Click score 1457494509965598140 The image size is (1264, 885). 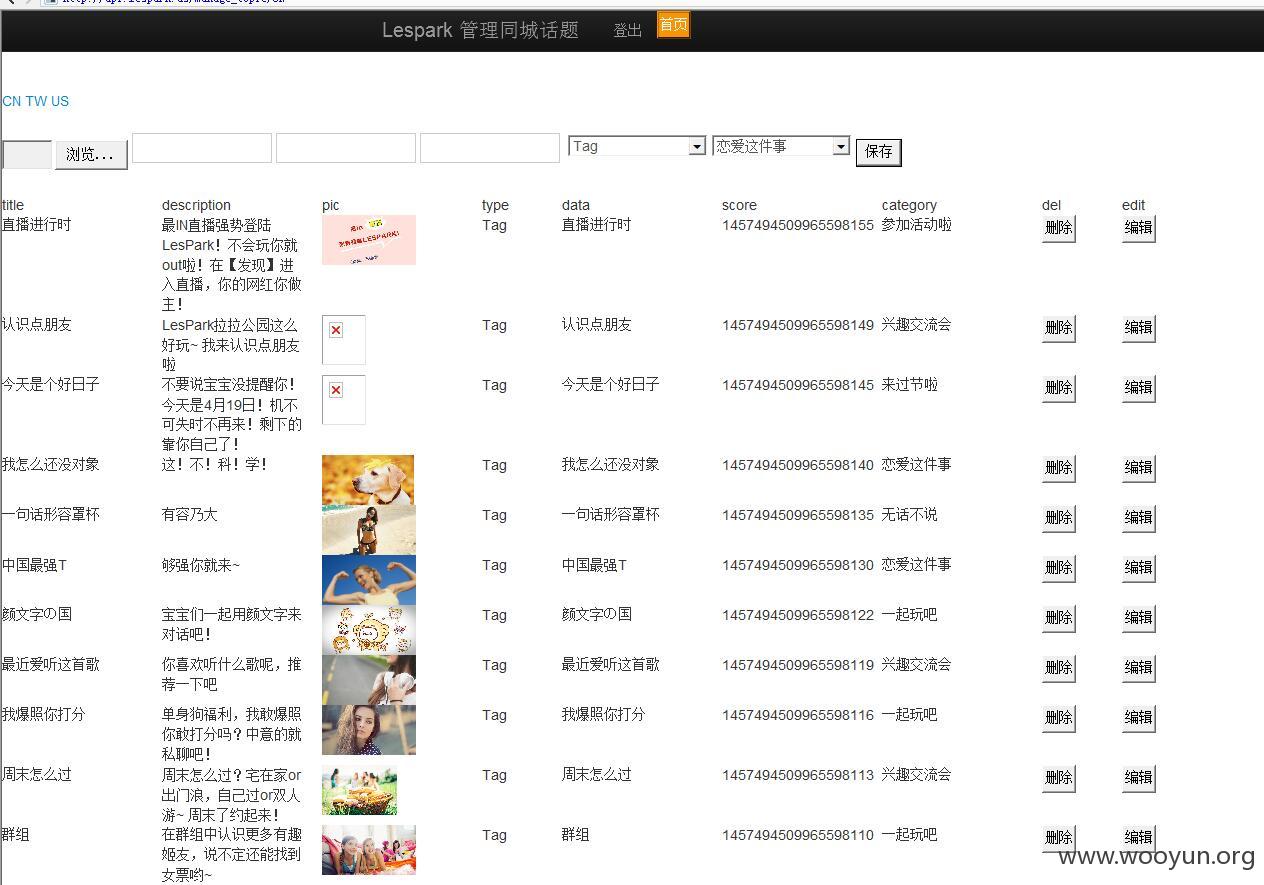pyautogui.click(x=798, y=465)
